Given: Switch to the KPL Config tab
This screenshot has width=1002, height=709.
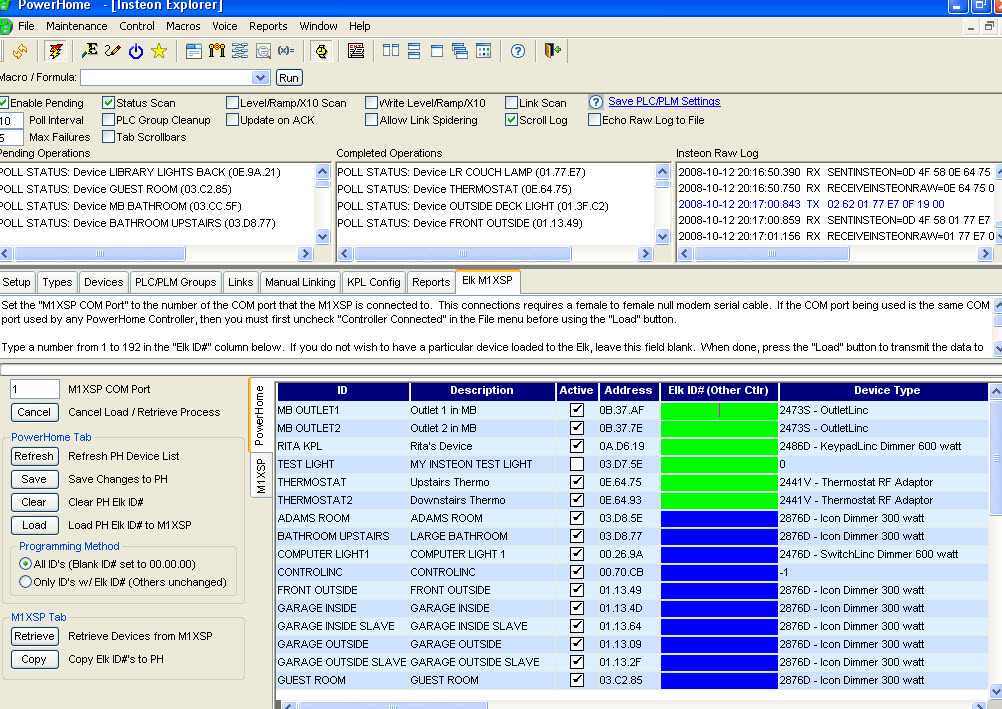Looking at the screenshot, I should point(374,282).
